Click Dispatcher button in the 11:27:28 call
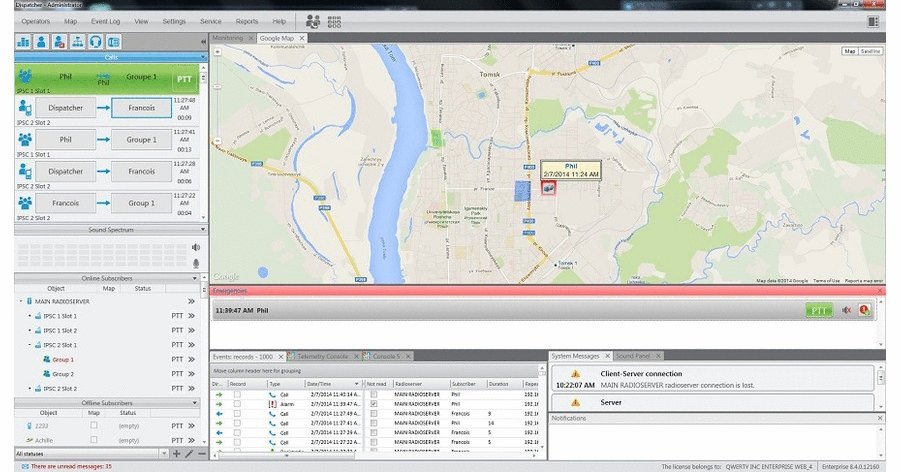900x472 pixels. 65,171
